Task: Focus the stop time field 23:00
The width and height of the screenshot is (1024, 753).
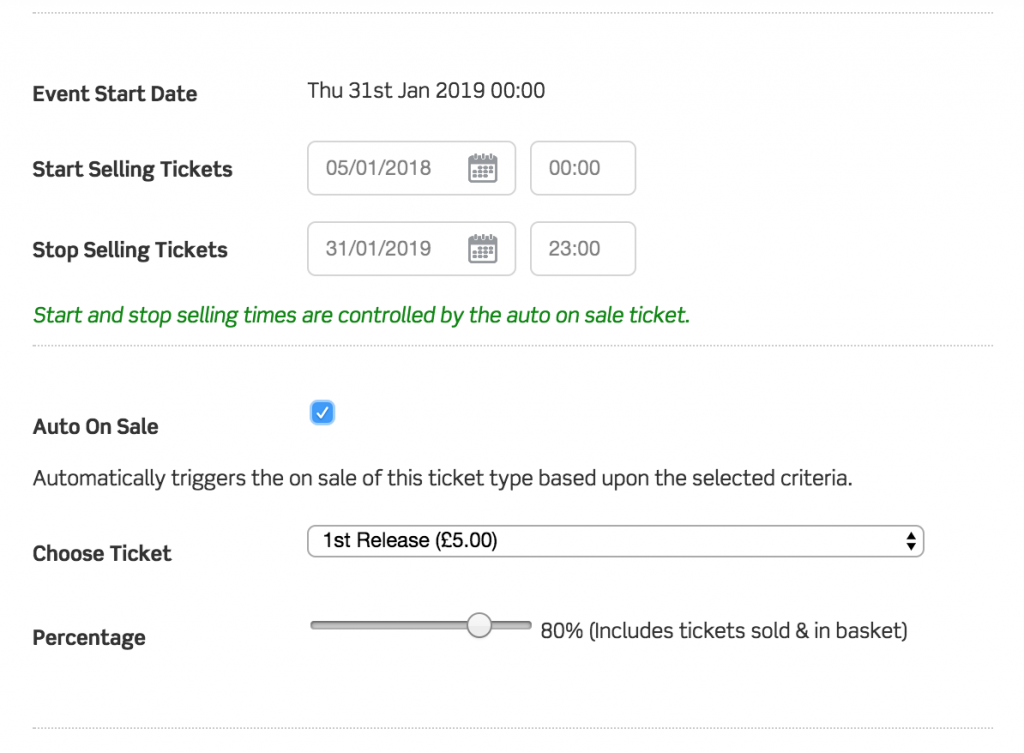Action: pos(583,248)
